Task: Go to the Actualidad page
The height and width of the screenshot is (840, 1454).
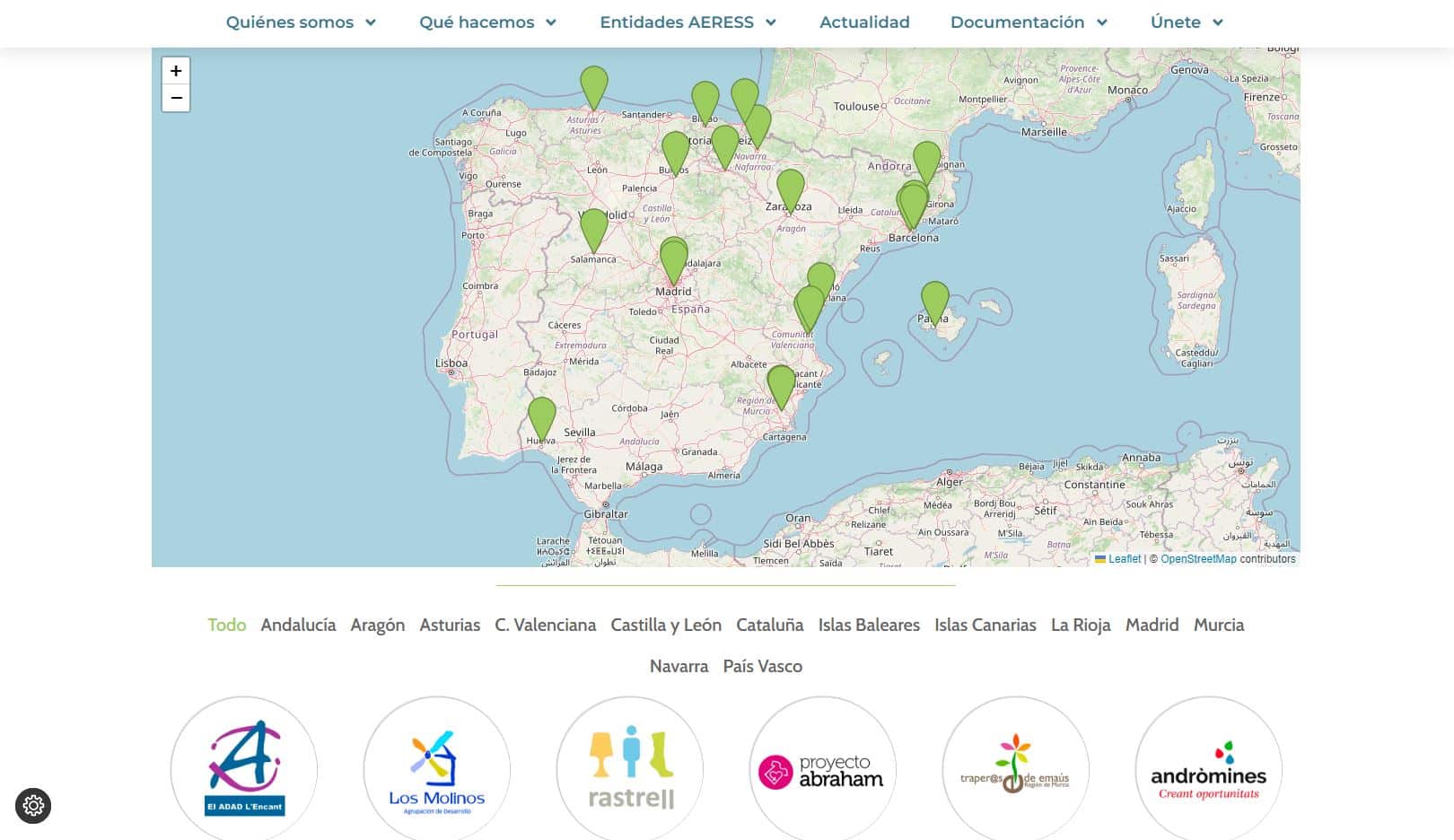Action: point(864,22)
